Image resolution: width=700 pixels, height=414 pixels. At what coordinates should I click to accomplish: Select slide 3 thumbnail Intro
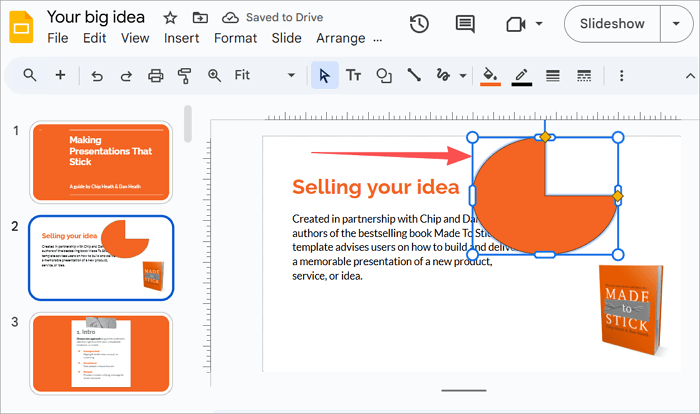pos(101,353)
